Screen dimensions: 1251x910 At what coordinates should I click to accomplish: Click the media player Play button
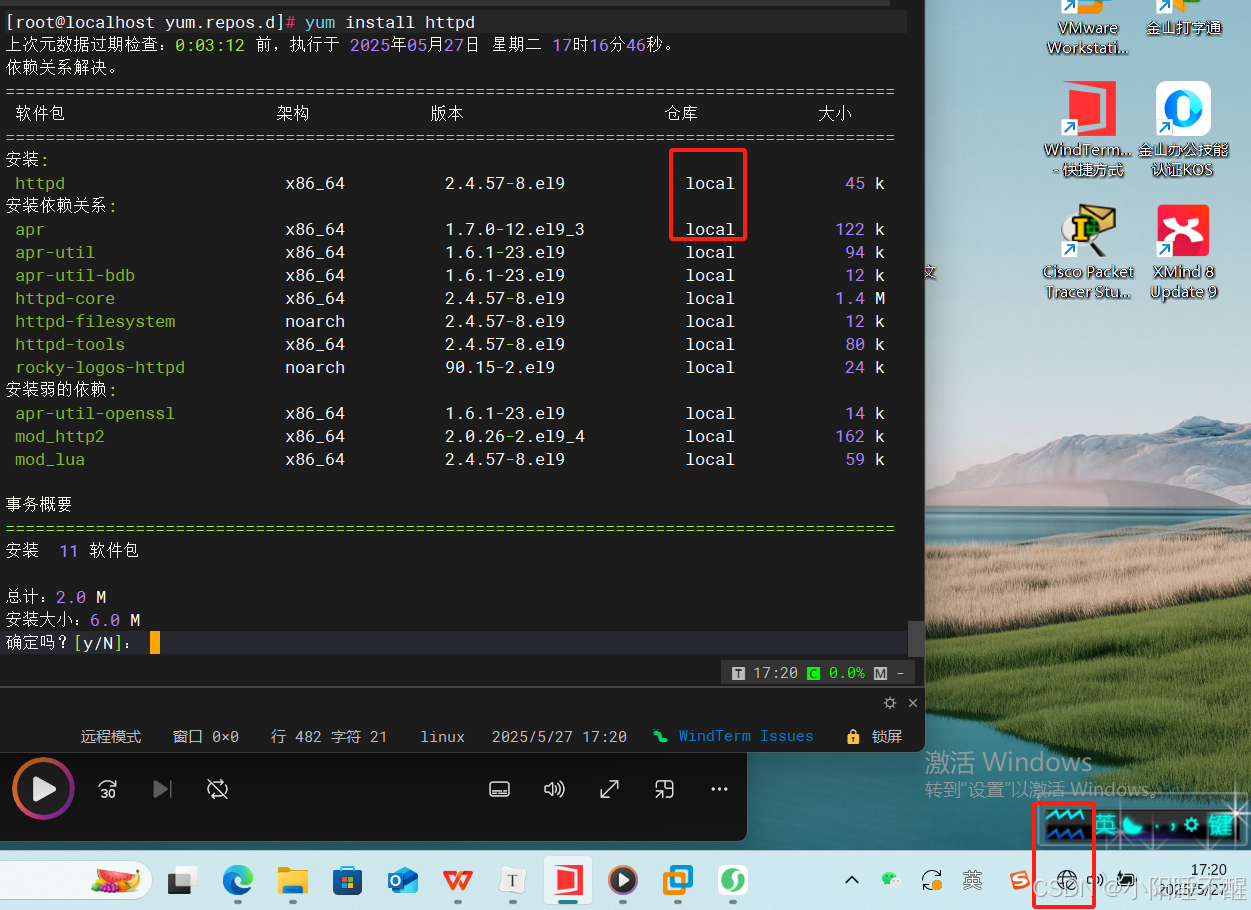pos(43,789)
